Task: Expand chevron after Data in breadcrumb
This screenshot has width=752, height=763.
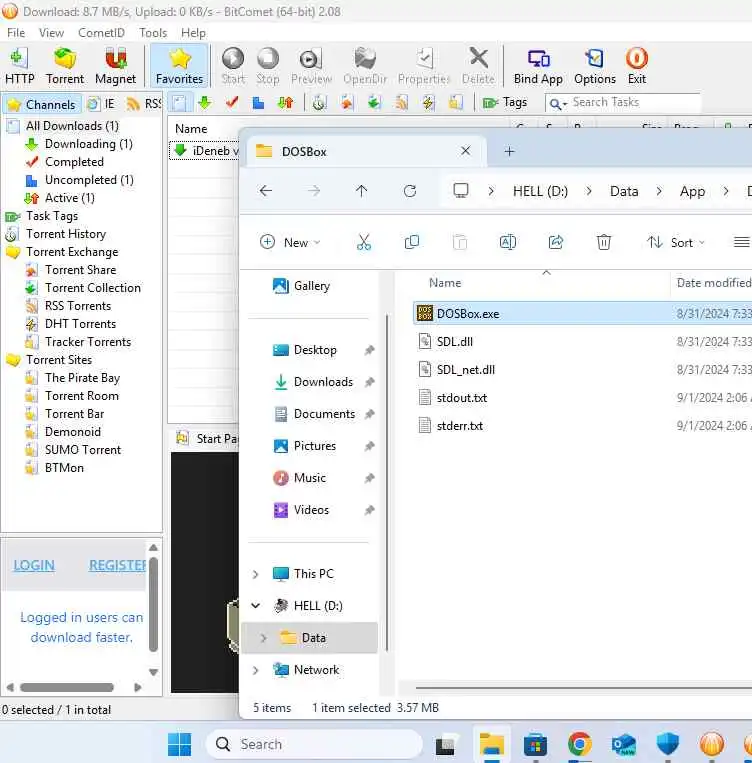Action: (659, 191)
